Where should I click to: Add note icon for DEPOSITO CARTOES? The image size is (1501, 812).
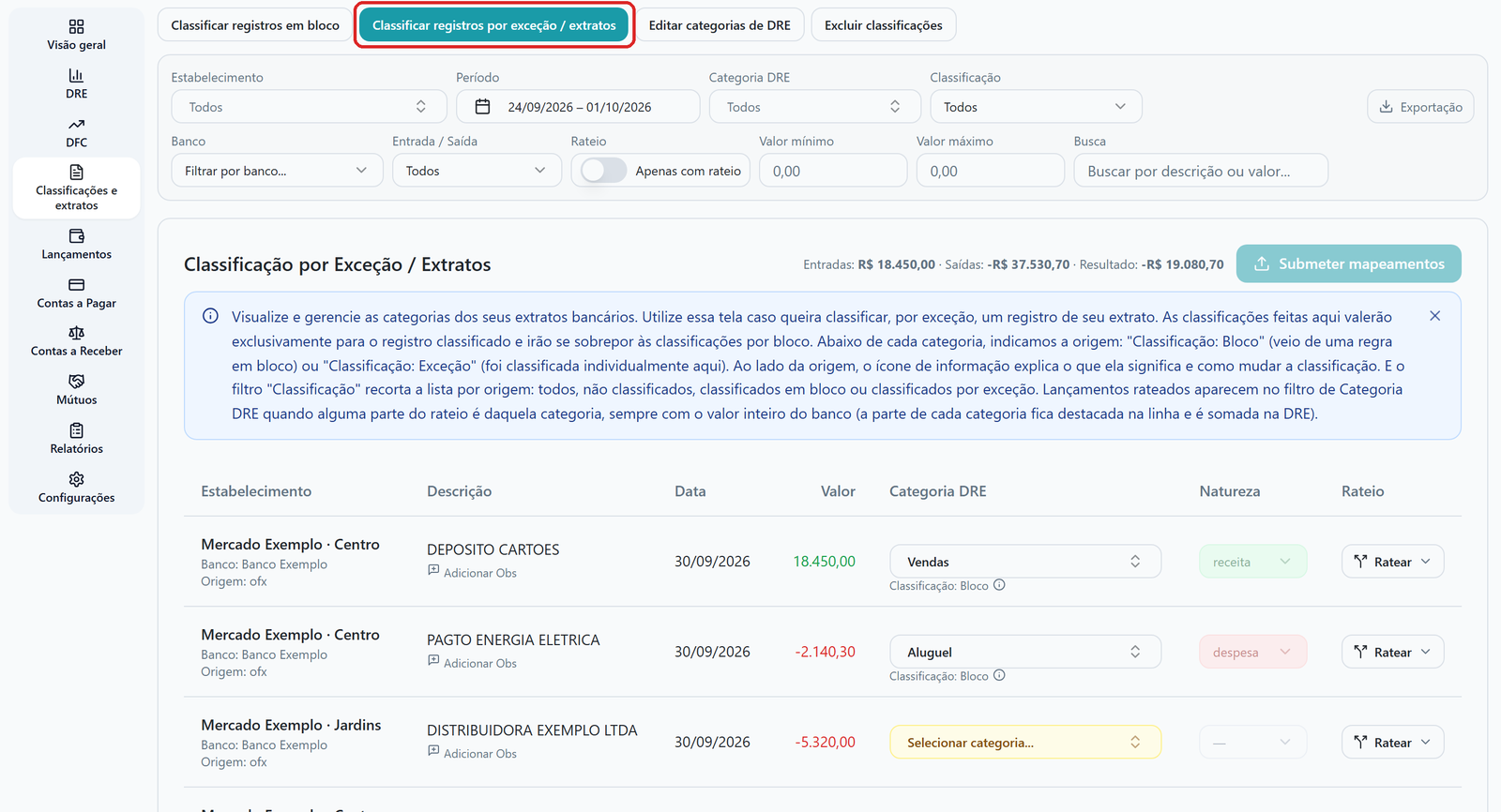tap(433, 570)
